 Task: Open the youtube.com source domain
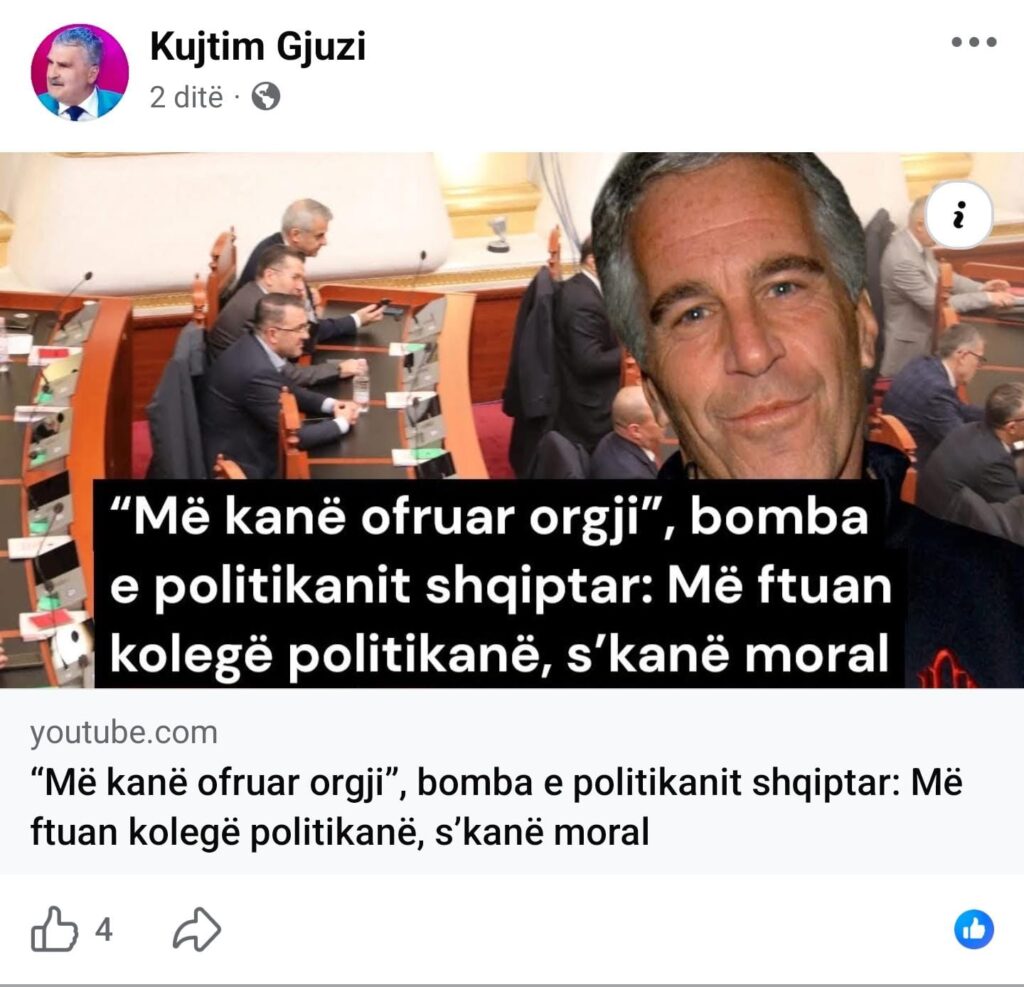pyautogui.click(x=123, y=732)
